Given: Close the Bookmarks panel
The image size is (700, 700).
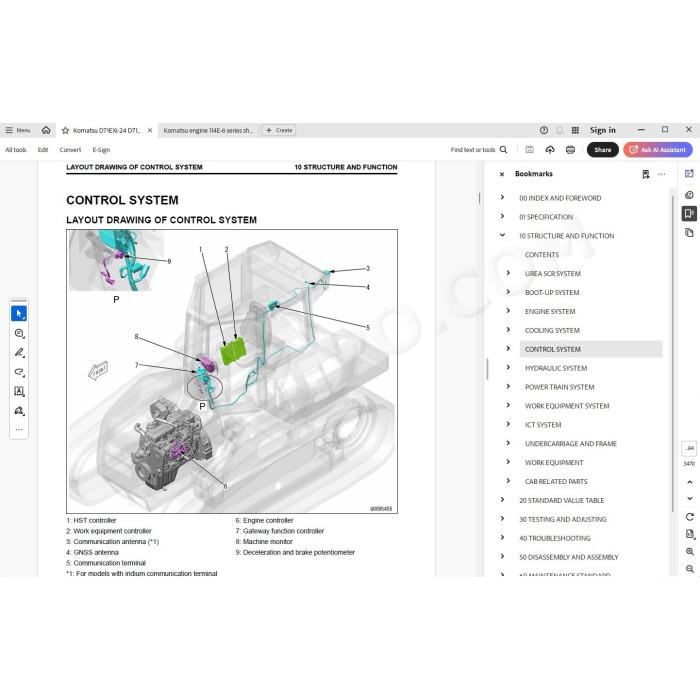Looking at the screenshot, I should [502, 174].
